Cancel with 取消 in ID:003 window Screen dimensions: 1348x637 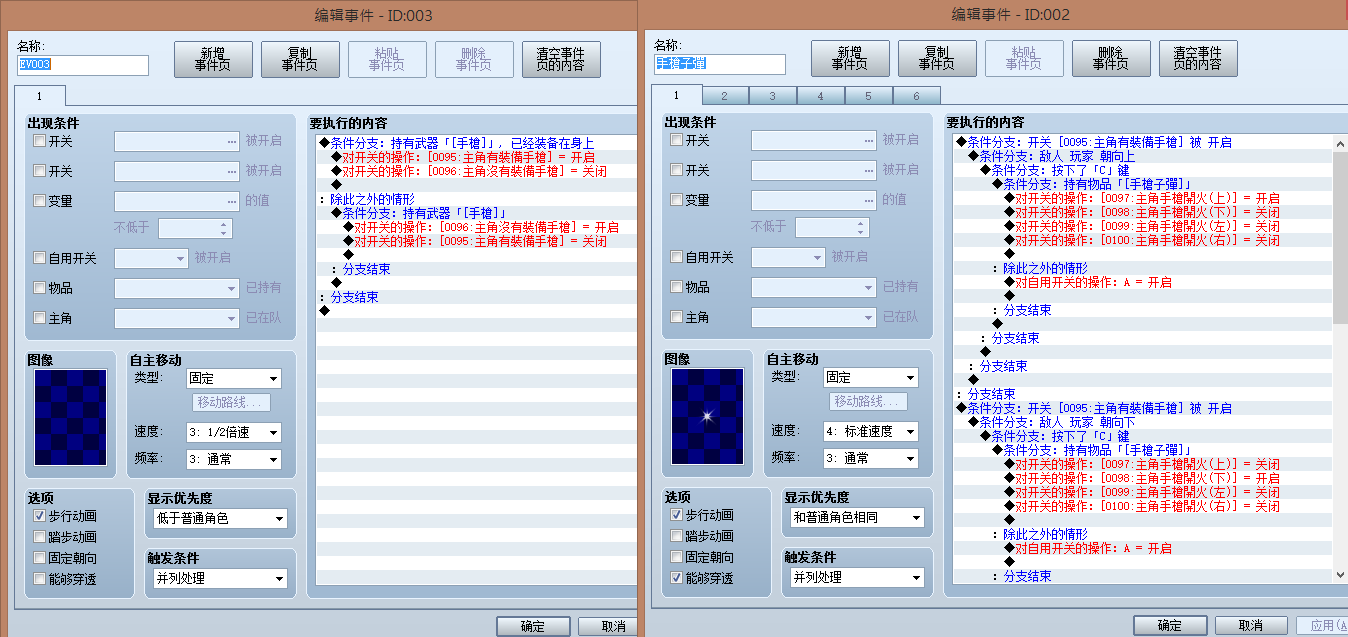pos(608,627)
